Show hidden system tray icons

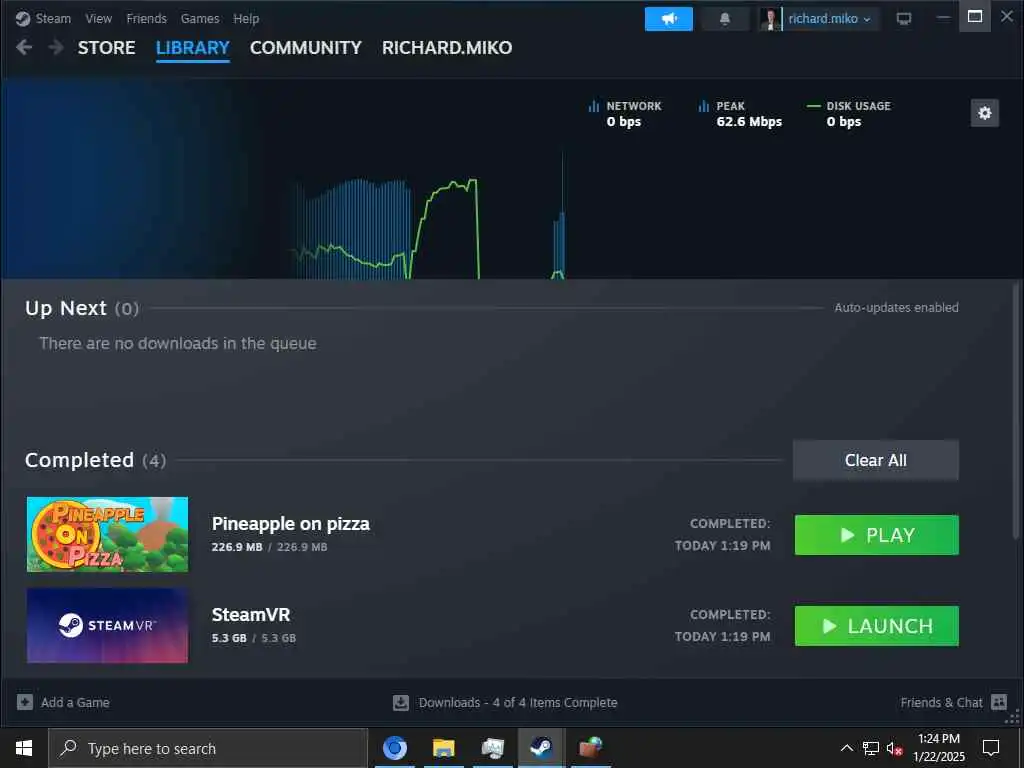click(846, 748)
